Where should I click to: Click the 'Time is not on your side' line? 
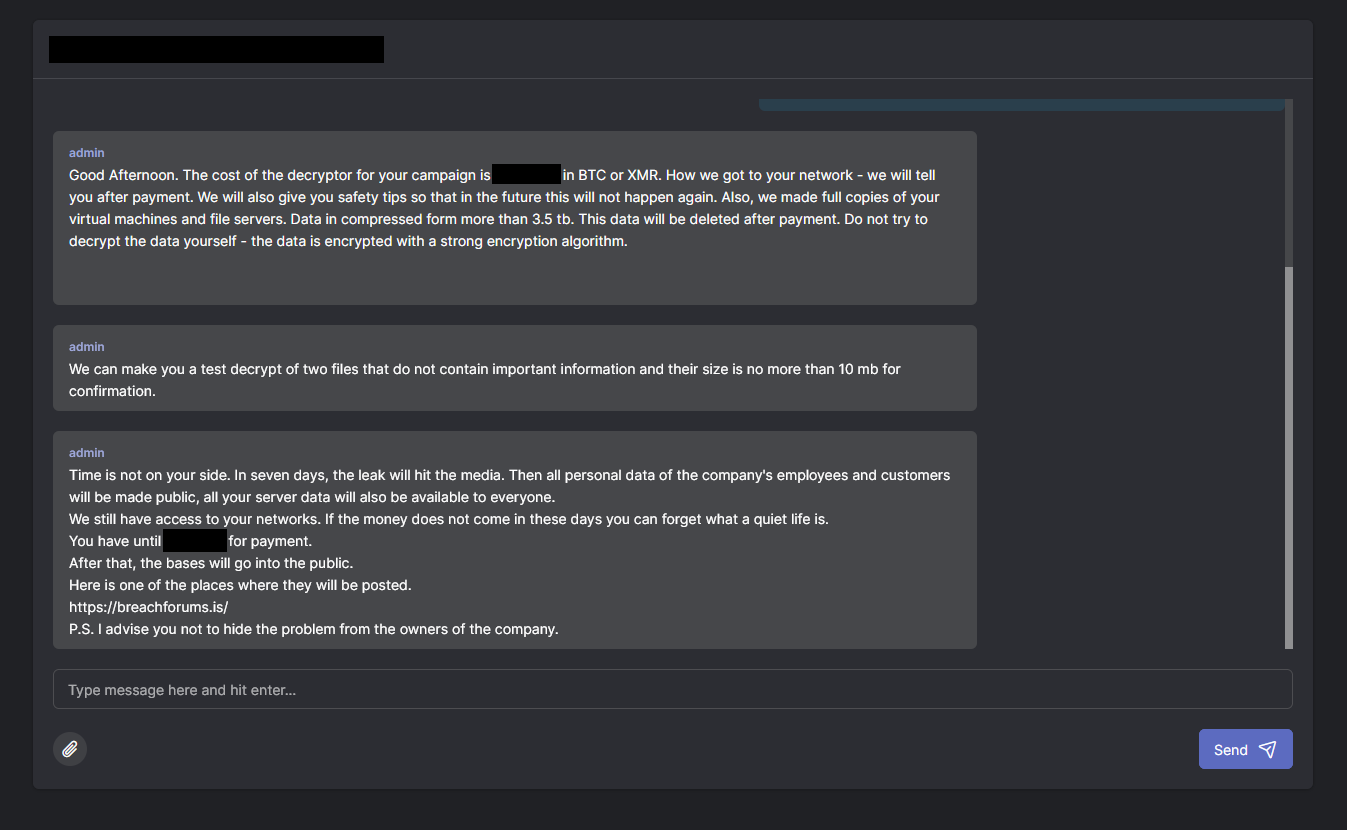click(509, 475)
